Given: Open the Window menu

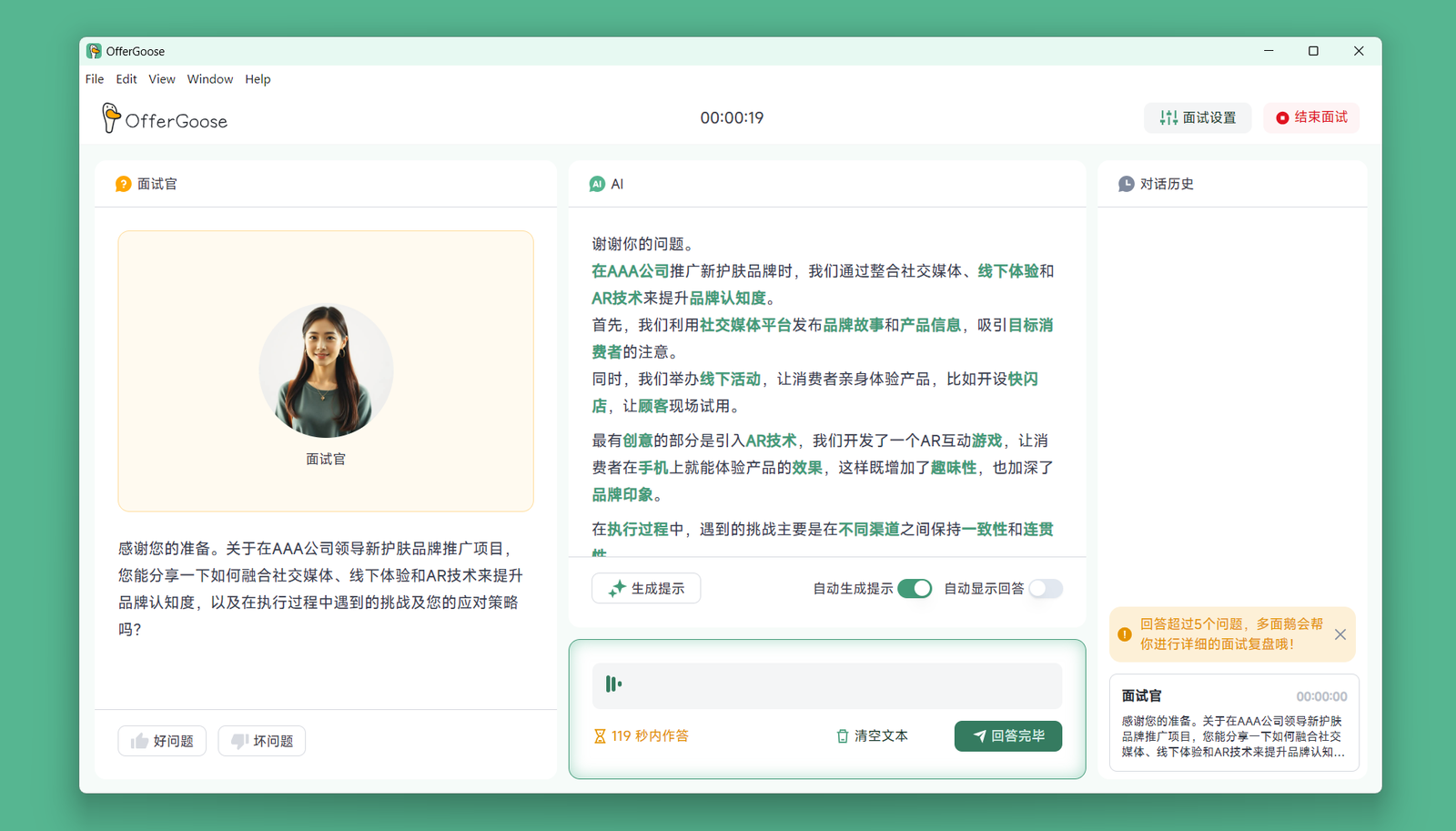Looking at the screenshot, I should click(209, 79).
